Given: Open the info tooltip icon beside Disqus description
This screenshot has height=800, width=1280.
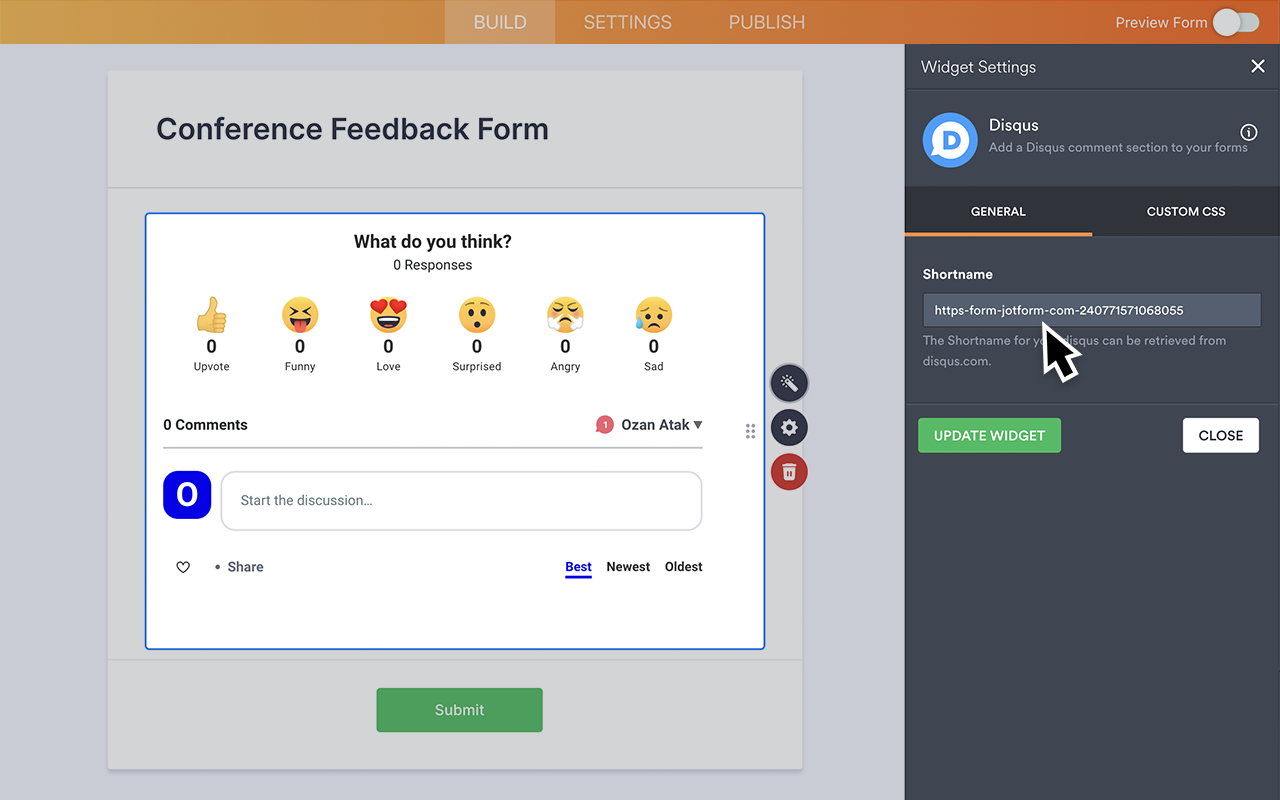Looking at the screenshot, I should (x=1248, y=132).
